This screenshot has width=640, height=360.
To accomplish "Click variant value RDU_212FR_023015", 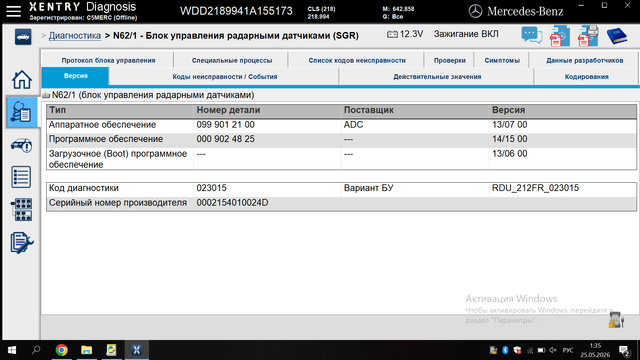I will pos(535,188).
